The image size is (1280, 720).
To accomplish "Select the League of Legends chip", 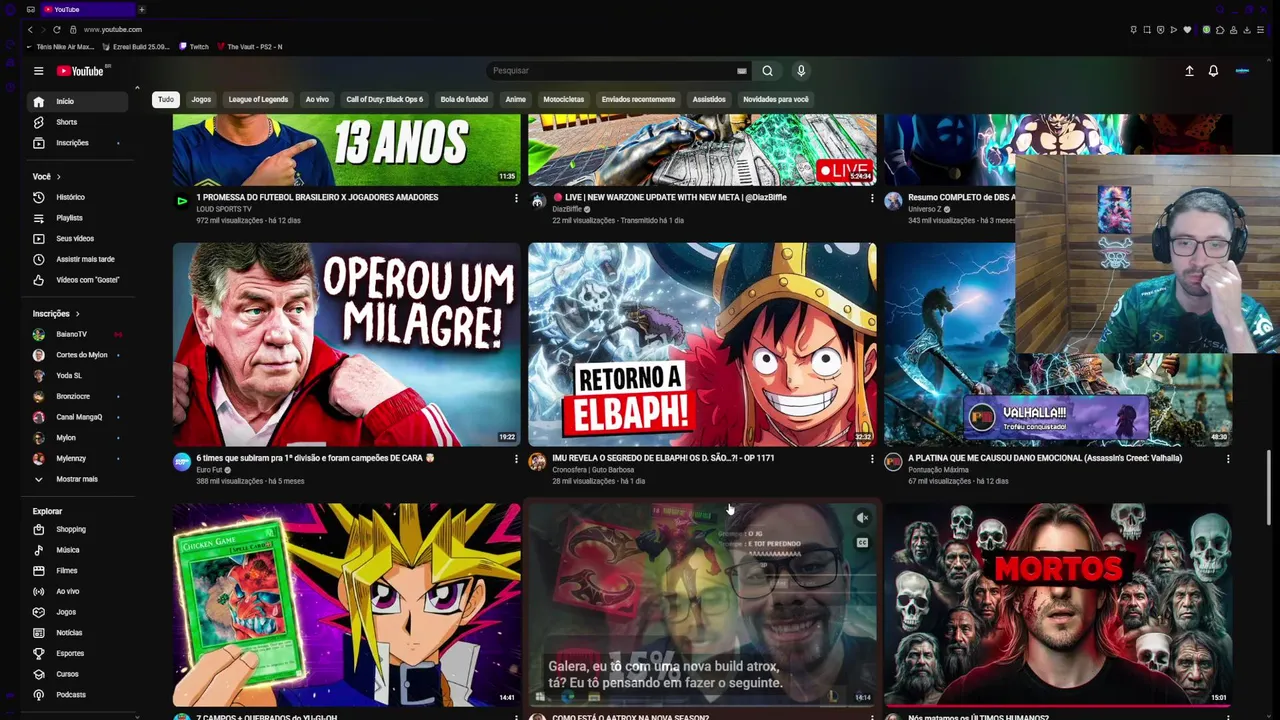I will pyautogui.click(x=258, y=99).
